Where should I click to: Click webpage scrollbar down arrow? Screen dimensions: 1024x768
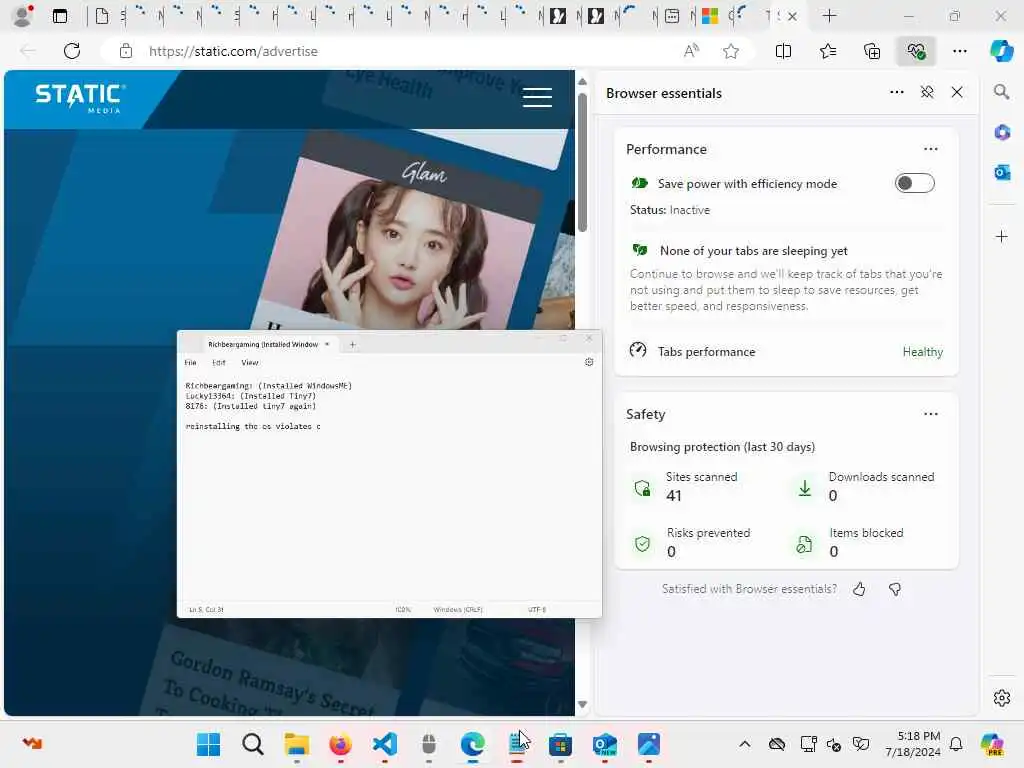(583, 705)
